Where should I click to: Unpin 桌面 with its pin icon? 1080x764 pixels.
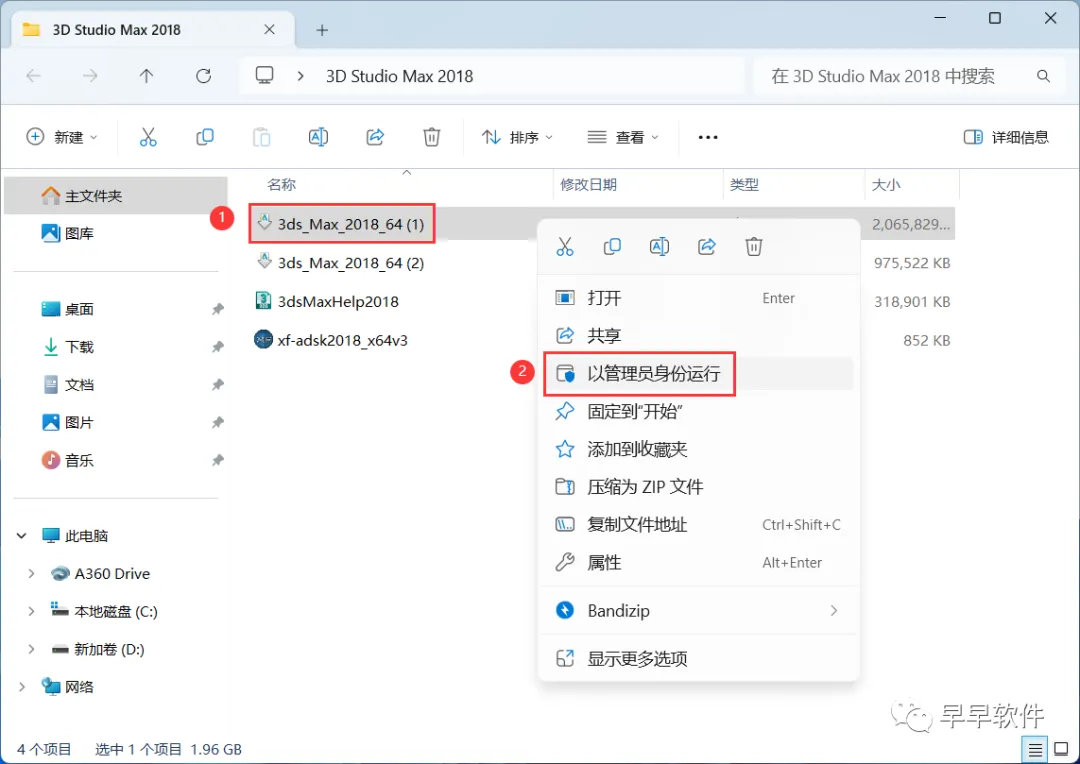[218, 309]
